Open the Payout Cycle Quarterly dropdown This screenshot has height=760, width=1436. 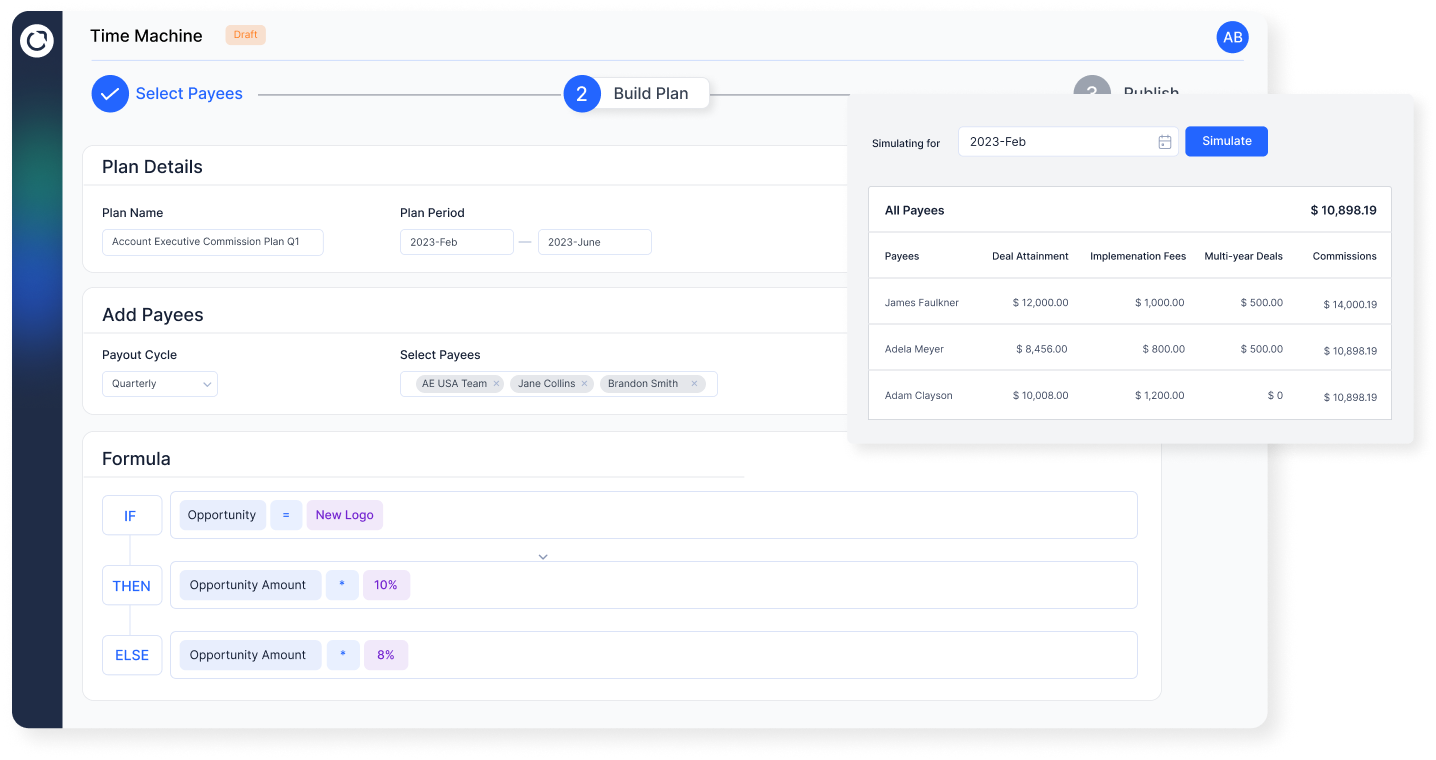click(x=160, y=384)
